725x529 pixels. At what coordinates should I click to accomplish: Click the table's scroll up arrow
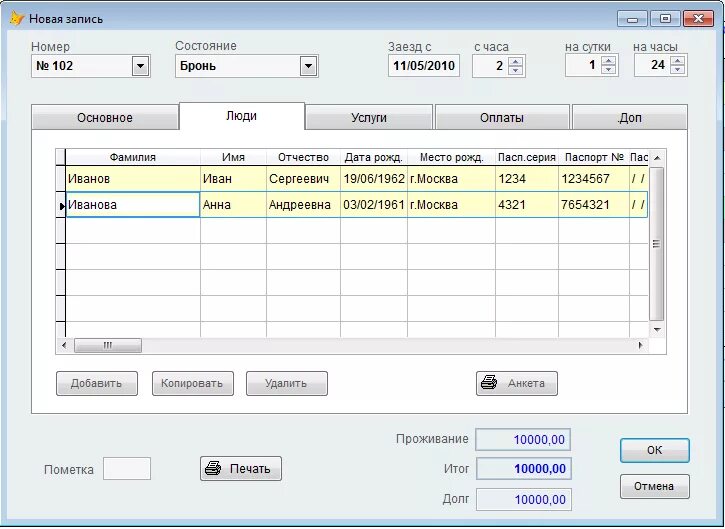pyautogui.click(x=657, y=158)
